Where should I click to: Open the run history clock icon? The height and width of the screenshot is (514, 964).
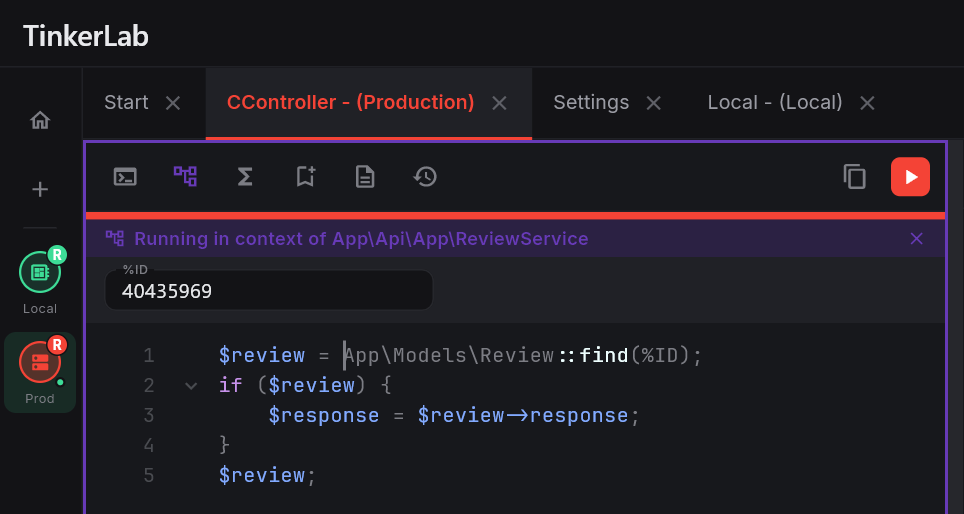[425, 177]
